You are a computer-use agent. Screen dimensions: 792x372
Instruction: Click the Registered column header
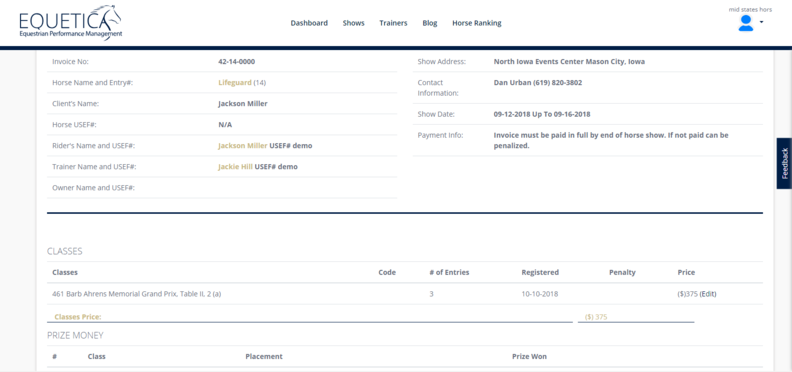(x=540, y=272)
